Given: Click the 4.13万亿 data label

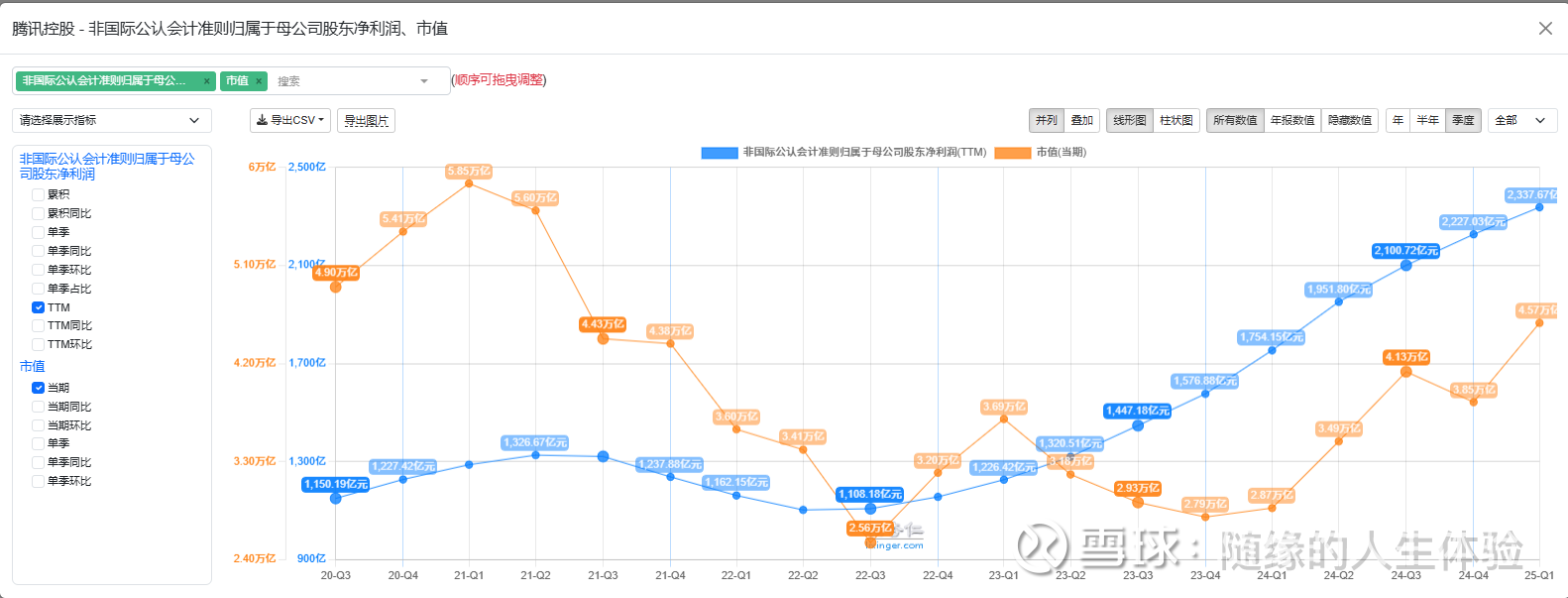Looking at the screenshot, I should pyautogui.click(x=1406, y=357).
